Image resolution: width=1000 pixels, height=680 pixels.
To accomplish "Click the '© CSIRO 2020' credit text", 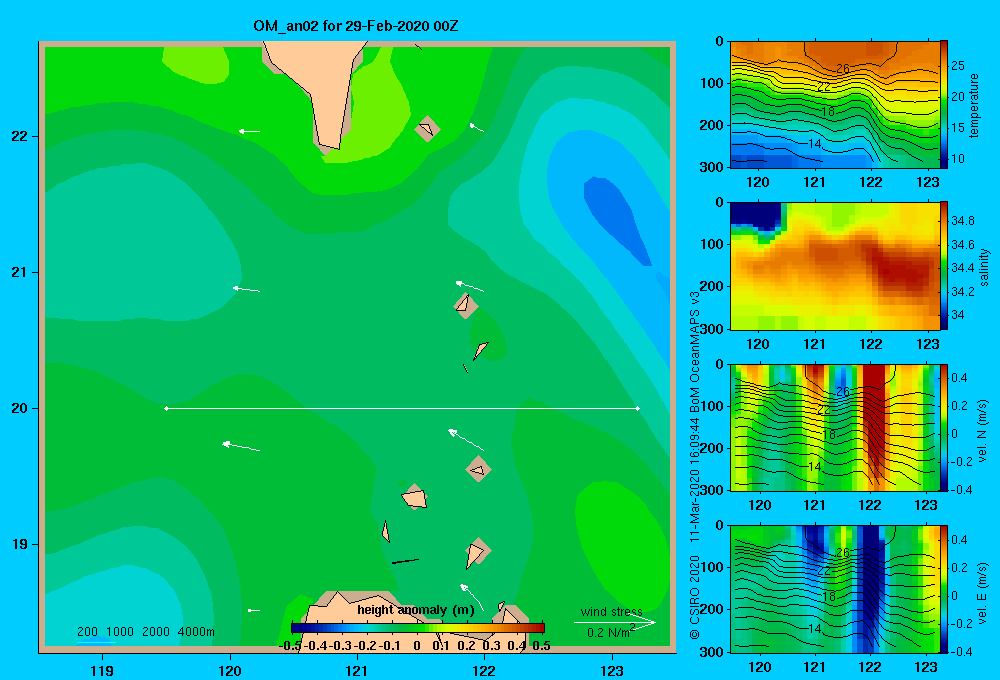I will tap(695, 597).
